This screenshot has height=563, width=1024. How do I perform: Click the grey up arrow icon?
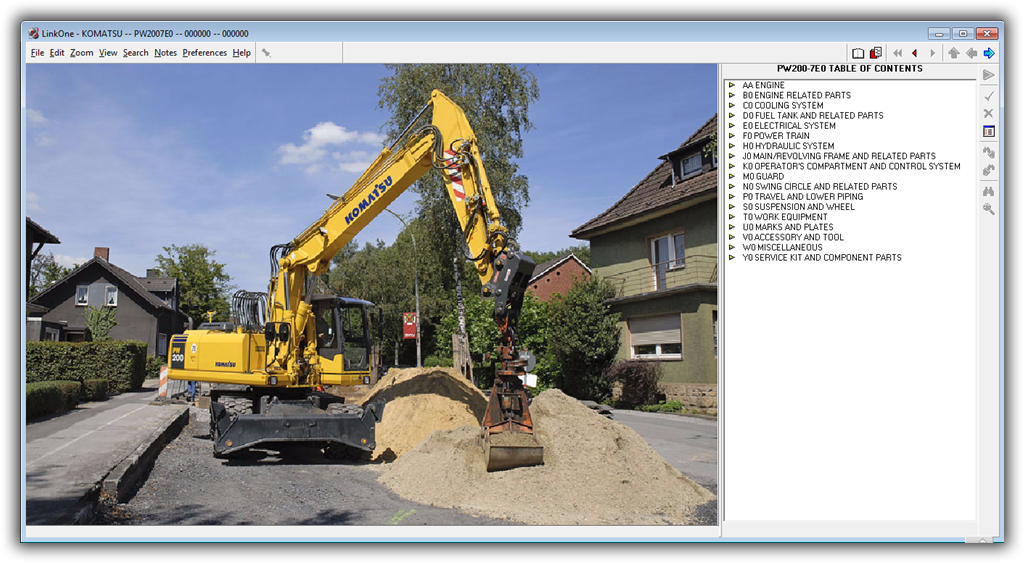pos(953,53)
